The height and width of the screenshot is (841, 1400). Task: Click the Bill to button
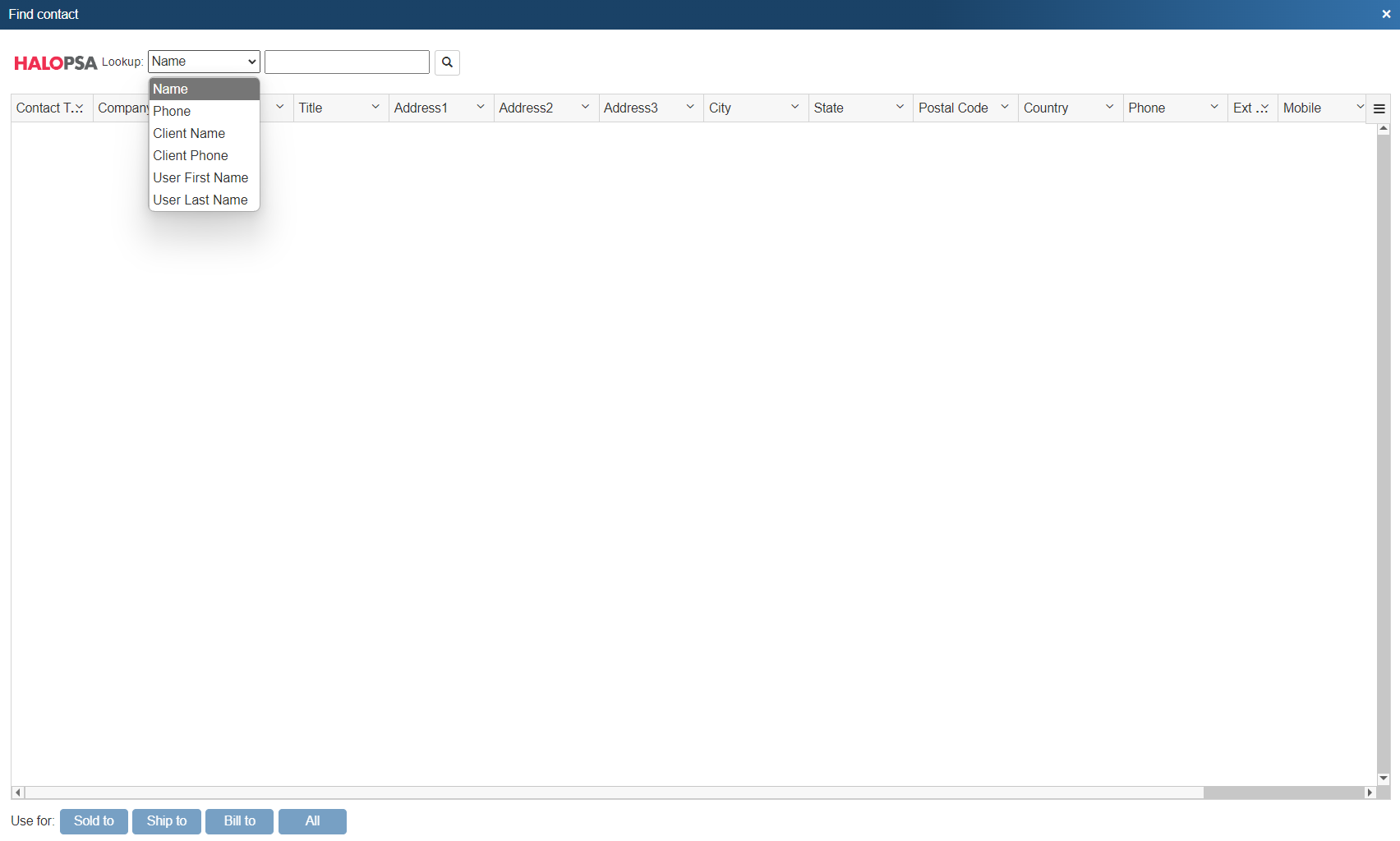(239, 820)
